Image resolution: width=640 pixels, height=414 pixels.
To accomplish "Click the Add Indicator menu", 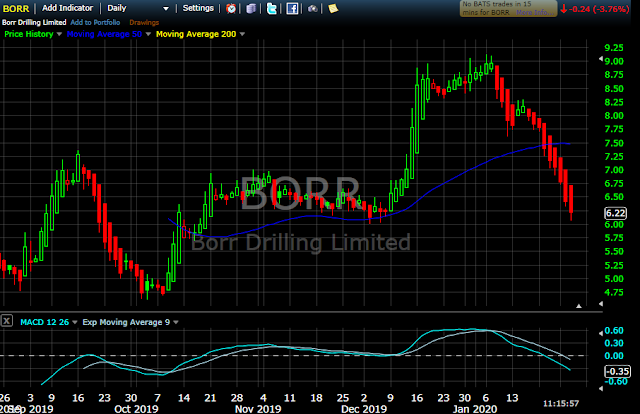I will point(67,8).
